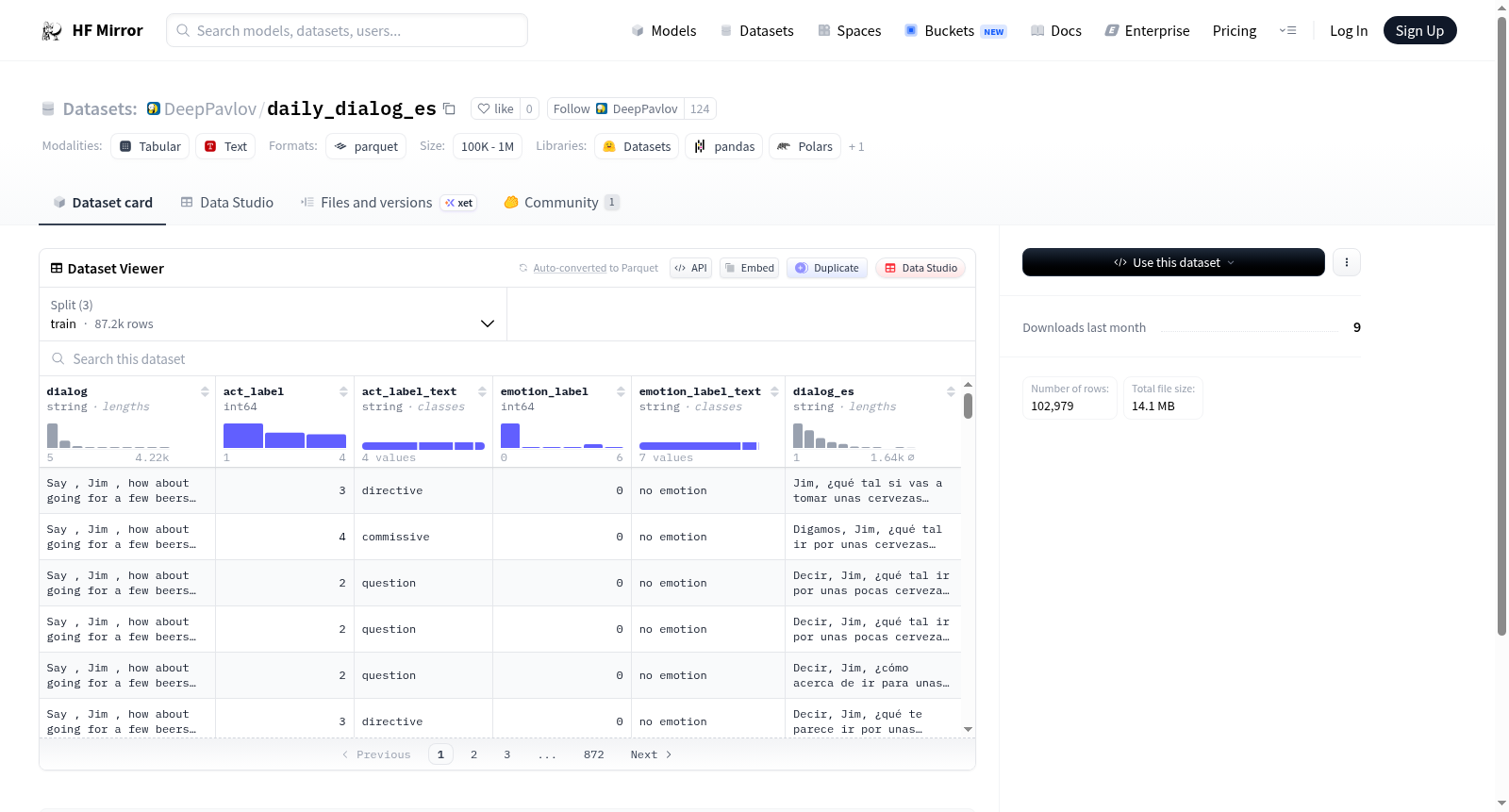The image size is (1509, 812).
Task: Sort the emotion_label_text column
Action: [x=774, y=391]
